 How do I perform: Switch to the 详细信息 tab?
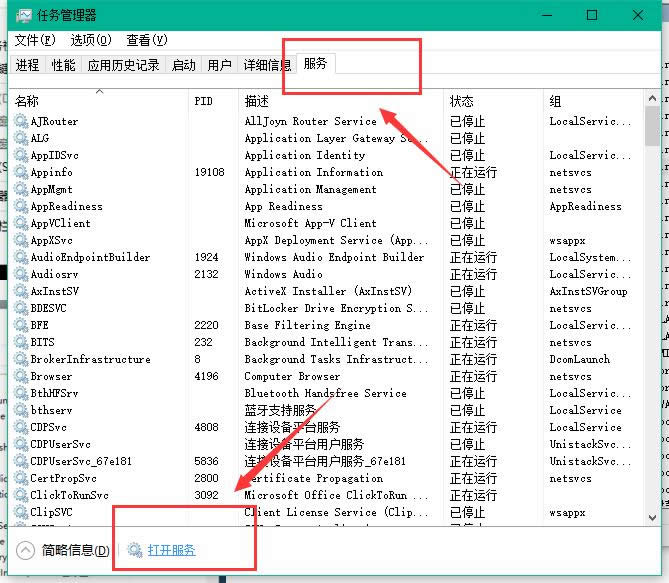click(x=267, y=65)
